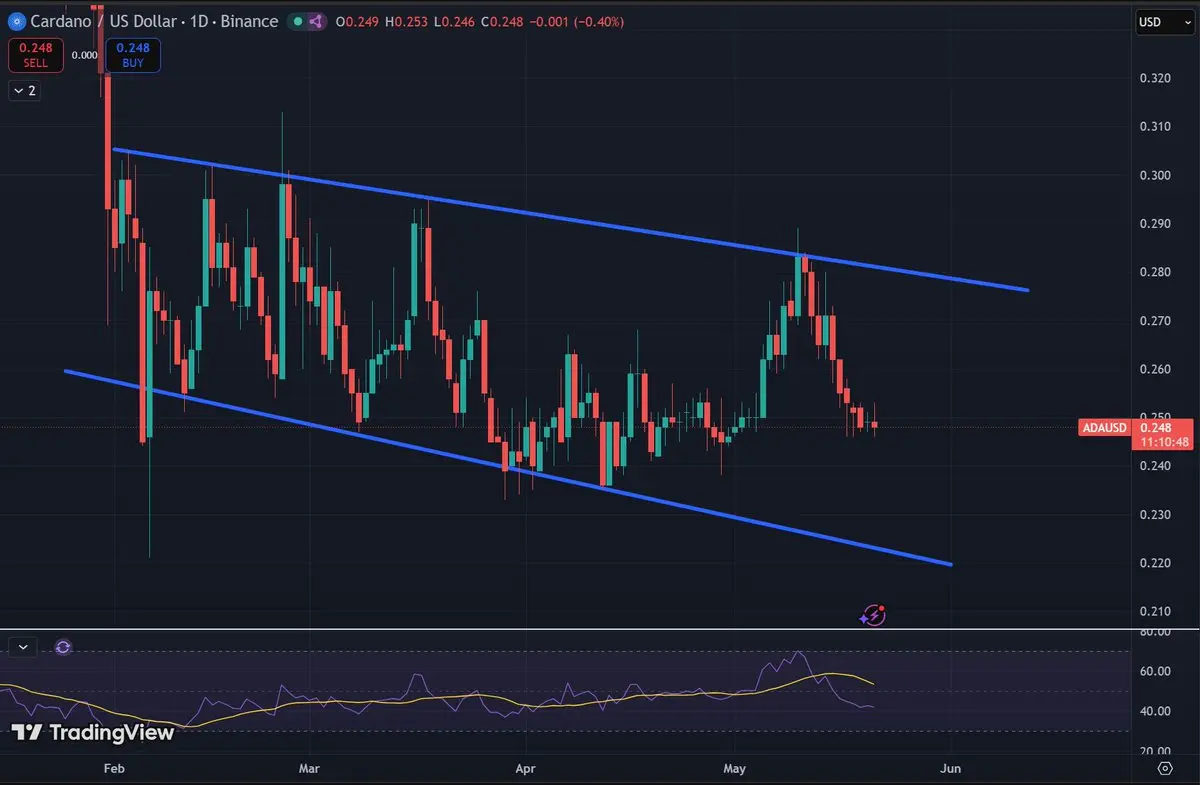Click the open value O0.249
The height and width of the screenshot is (785, 1200).
coord(357,22)
